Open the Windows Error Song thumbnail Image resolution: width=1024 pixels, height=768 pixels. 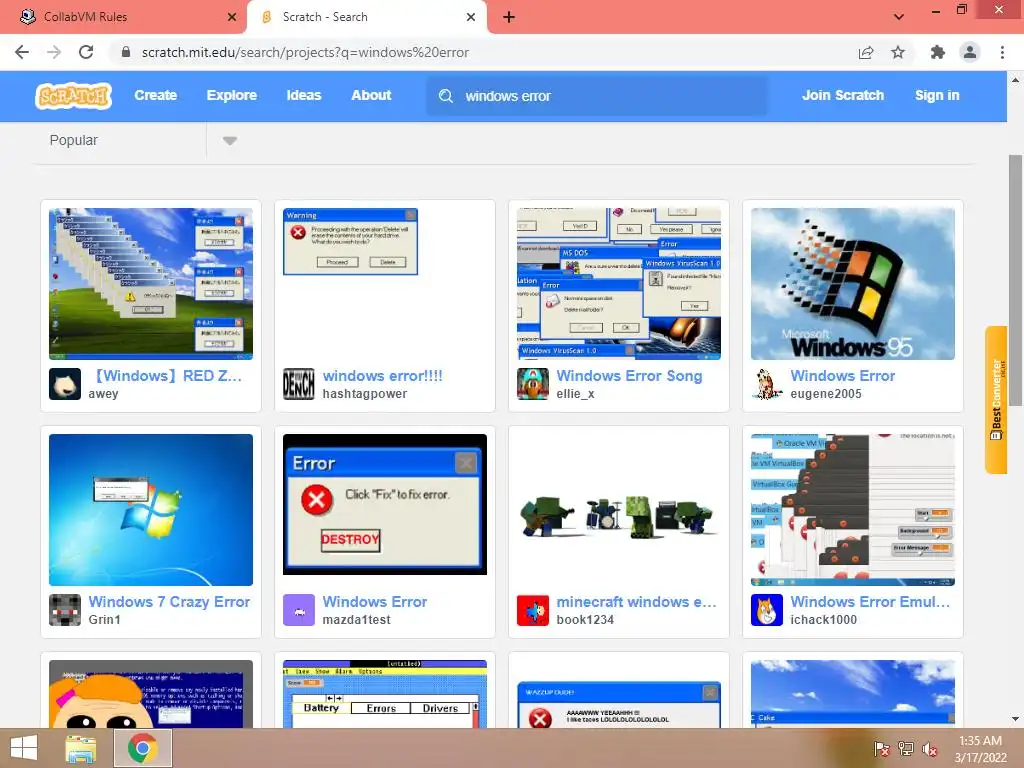[x=618, y=283]
